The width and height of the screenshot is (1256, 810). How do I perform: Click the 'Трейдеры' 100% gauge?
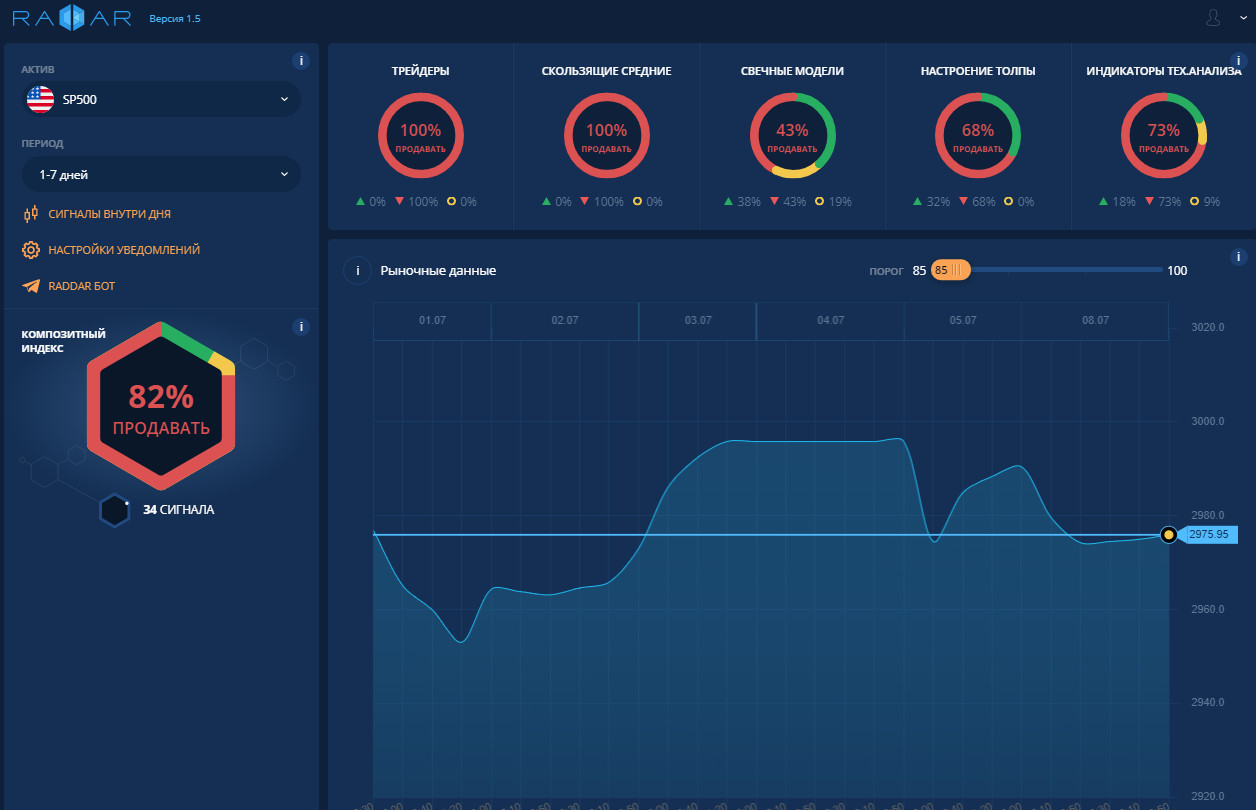421,136
